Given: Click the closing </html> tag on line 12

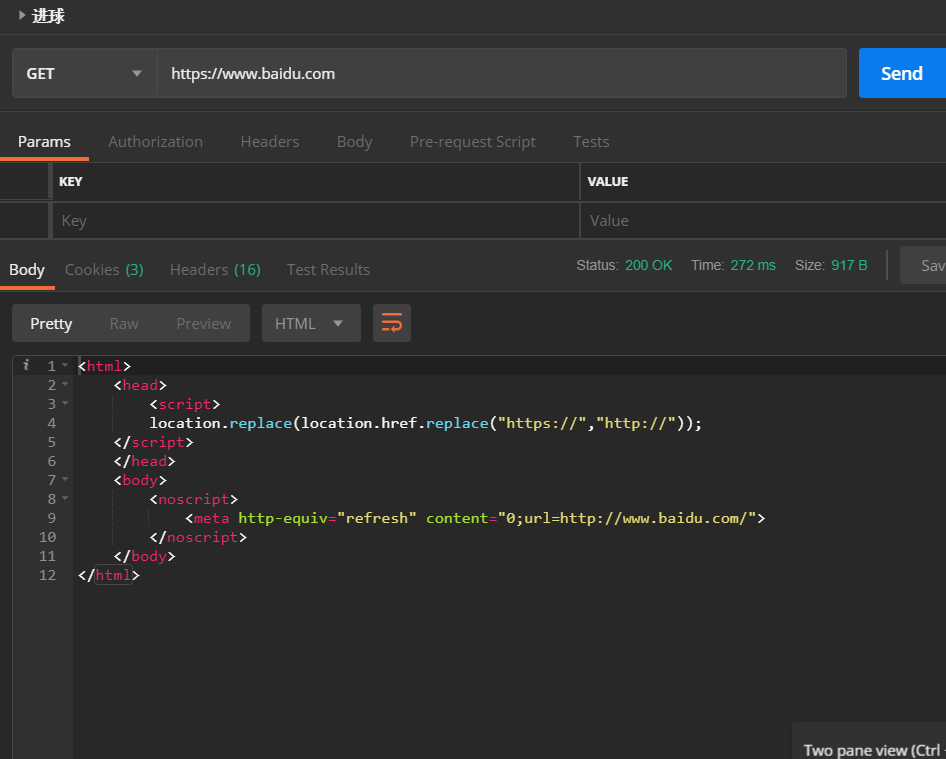Looking at the screenshot, I should 109,575.
